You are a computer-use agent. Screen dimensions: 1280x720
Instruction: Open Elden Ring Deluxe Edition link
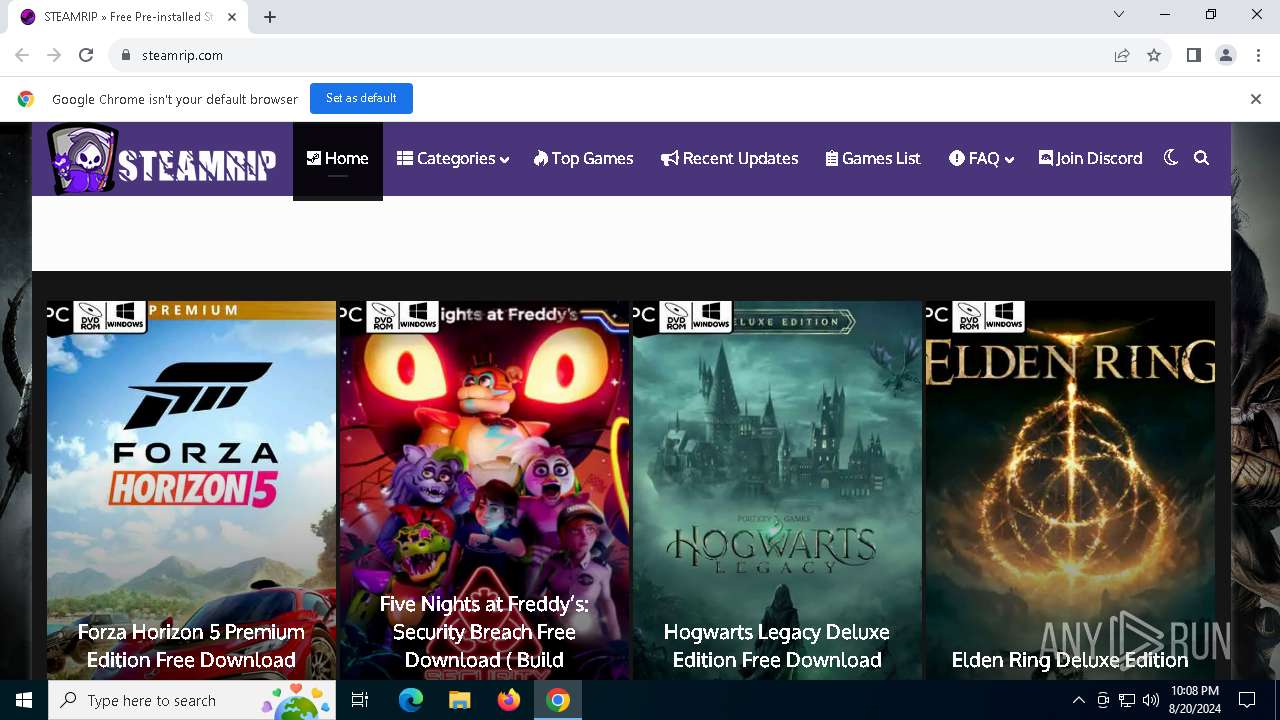click(1070, 660)
